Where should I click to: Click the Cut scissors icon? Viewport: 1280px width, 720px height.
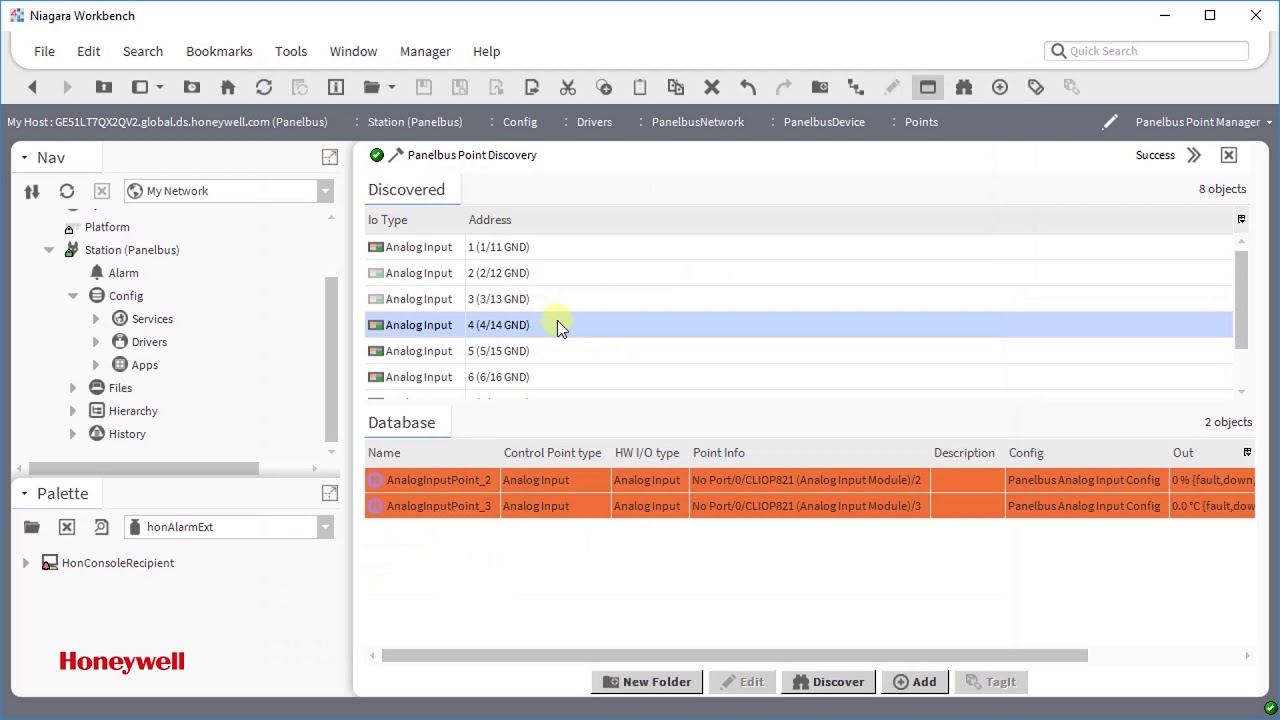coord(568,87)
